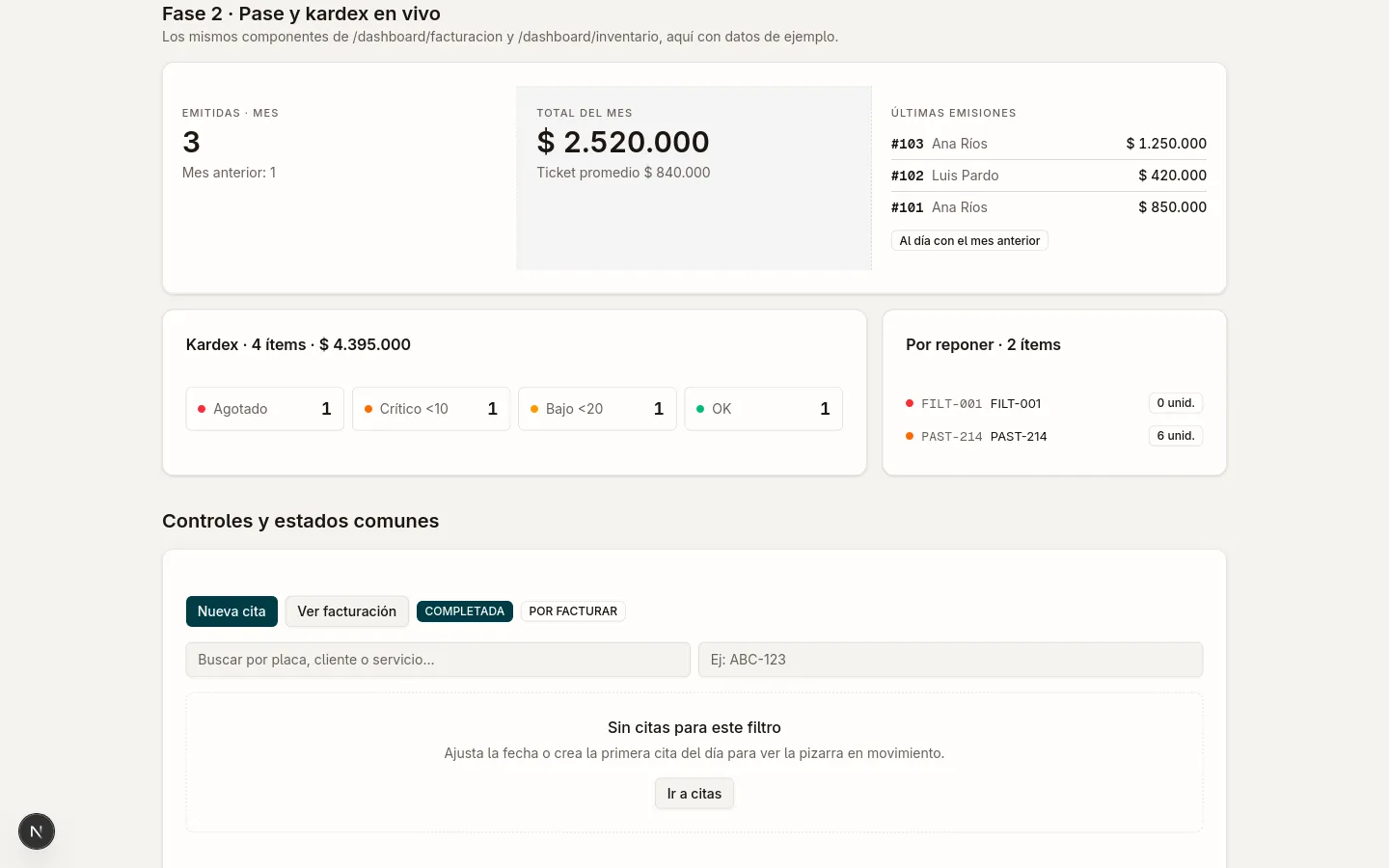Click the orange dot beside Crítico <10

coord(368,409)
